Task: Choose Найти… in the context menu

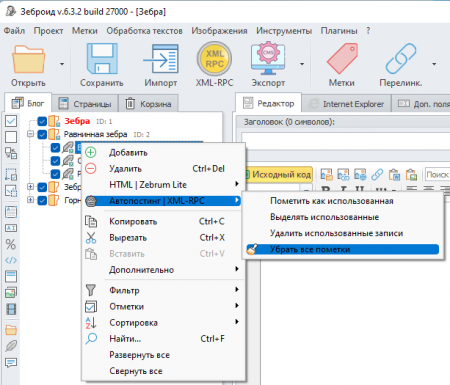Action: (x=162, y=339)
